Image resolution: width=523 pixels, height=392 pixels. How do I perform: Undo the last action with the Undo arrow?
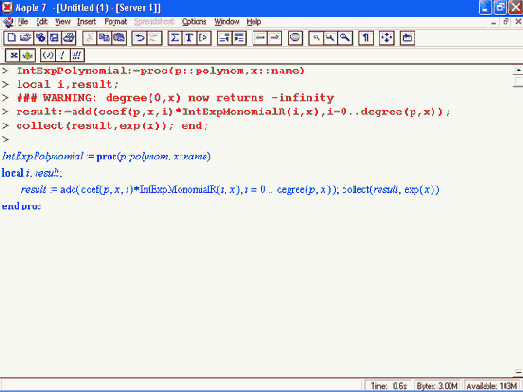coord(139,38)
